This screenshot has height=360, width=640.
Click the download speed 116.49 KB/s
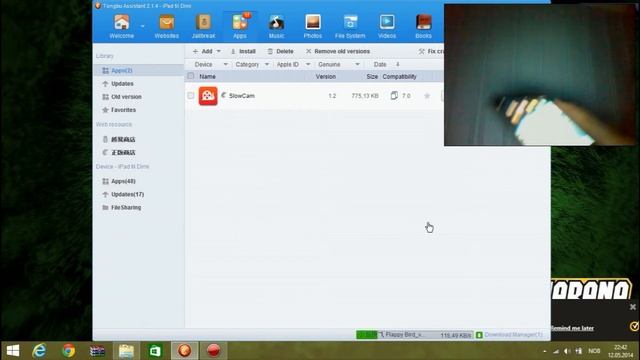[x=456, y=335]
